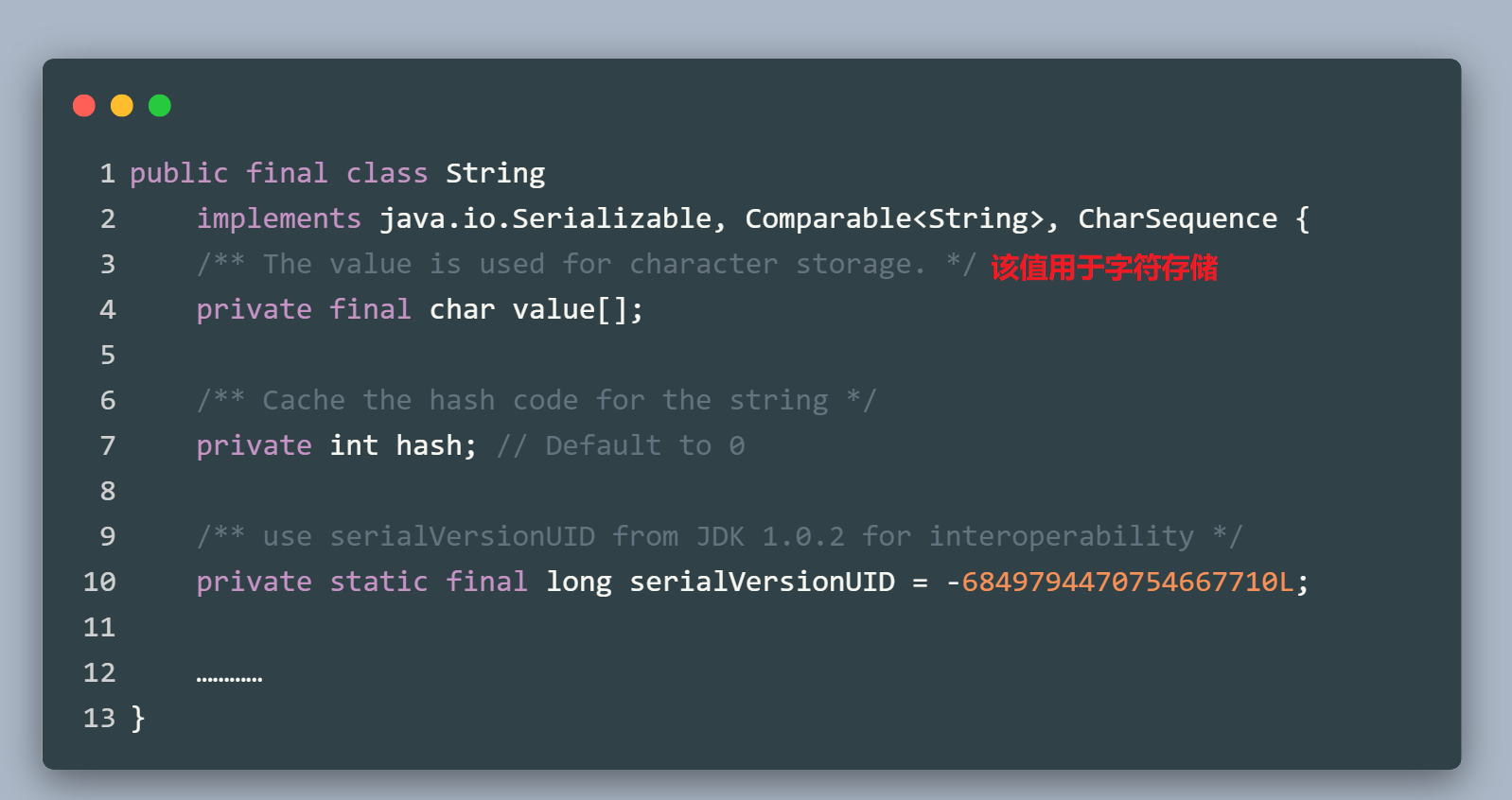Screen dimensions: 1512x800
Task: Click the implements keyword
Action: coord(278,219)
